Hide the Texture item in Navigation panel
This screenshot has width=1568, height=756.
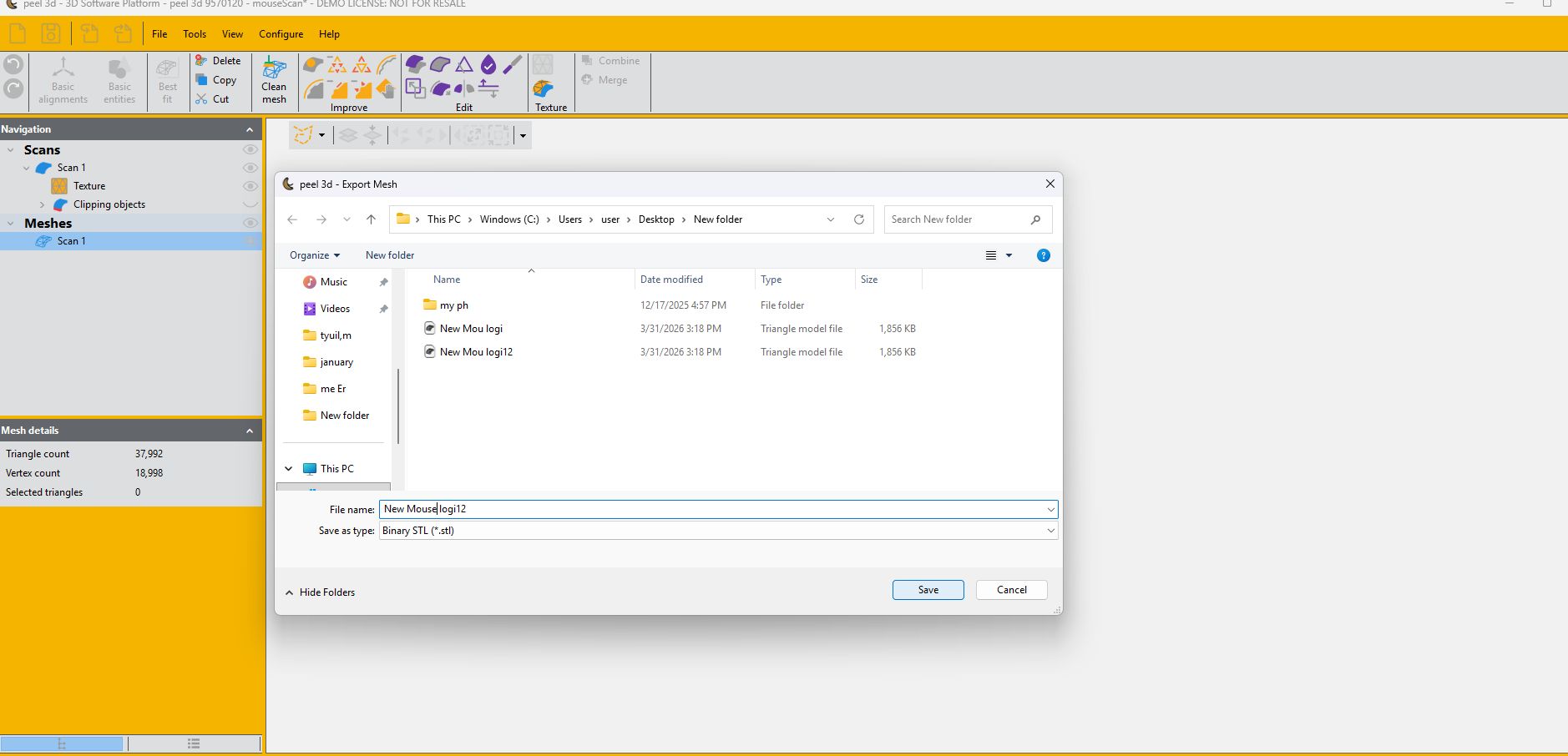tap(250, 186)
